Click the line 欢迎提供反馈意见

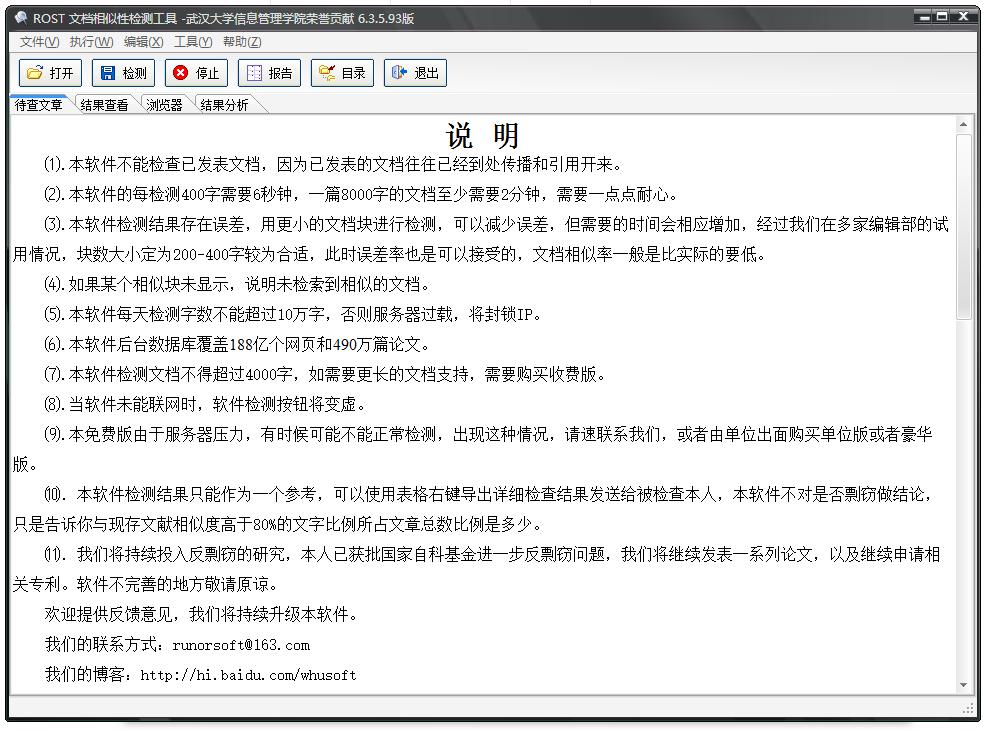tap(202, 614)
